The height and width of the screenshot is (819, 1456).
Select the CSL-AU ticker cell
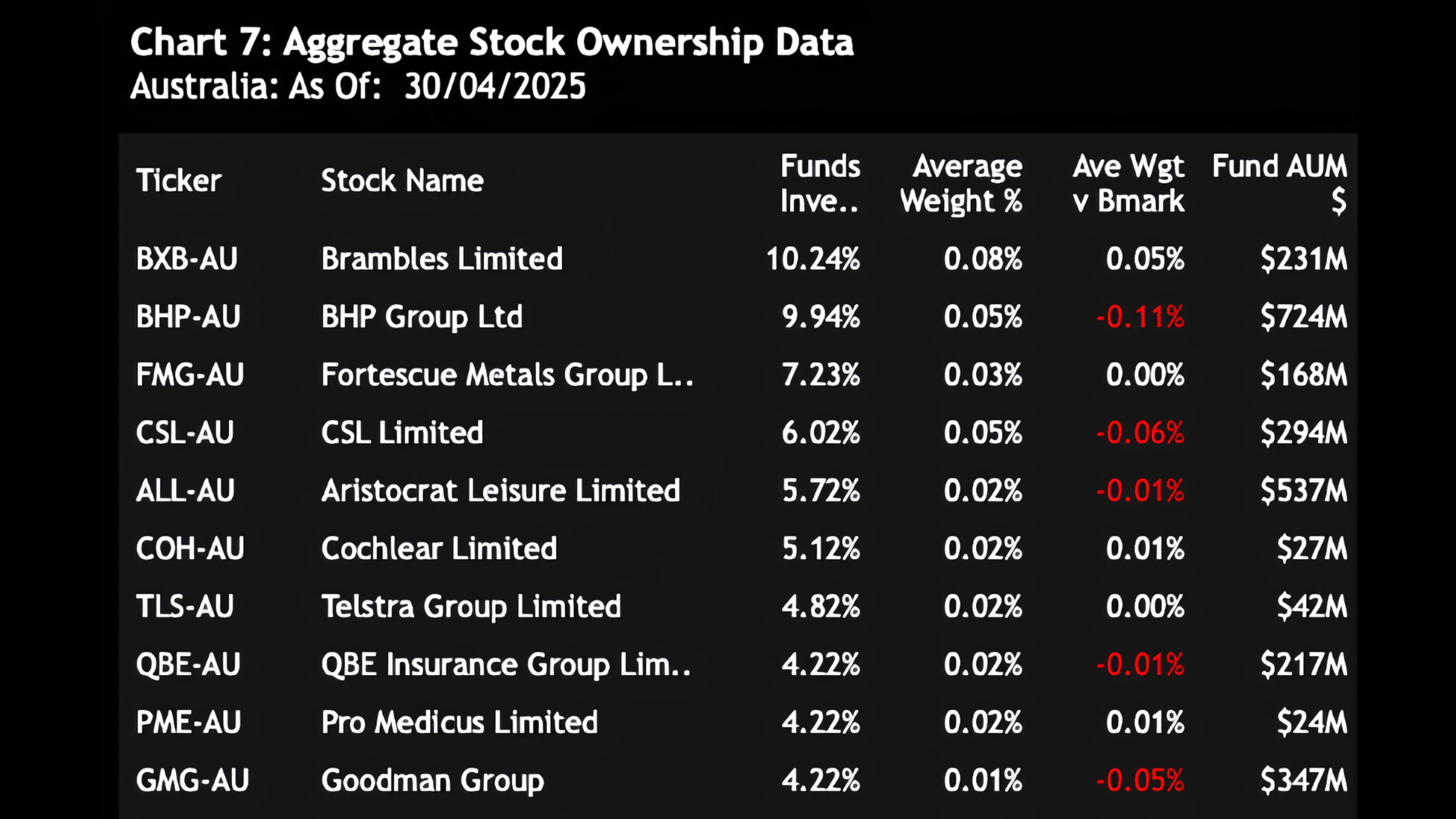click(185, 433)
